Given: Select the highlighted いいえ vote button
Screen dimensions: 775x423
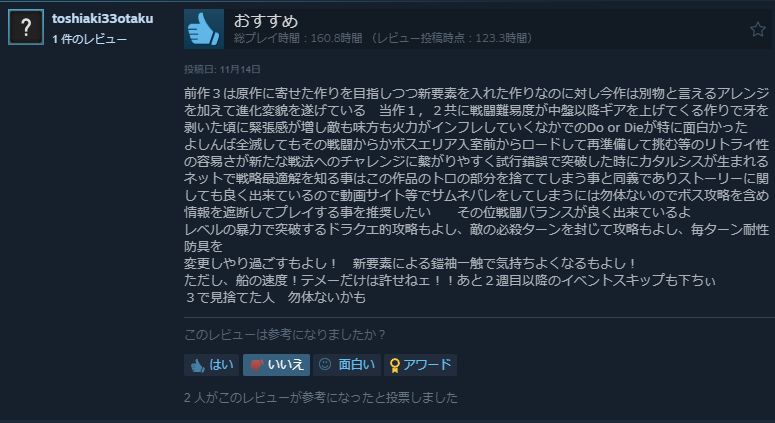Looking at the screenshot, I should coord(276,365).
